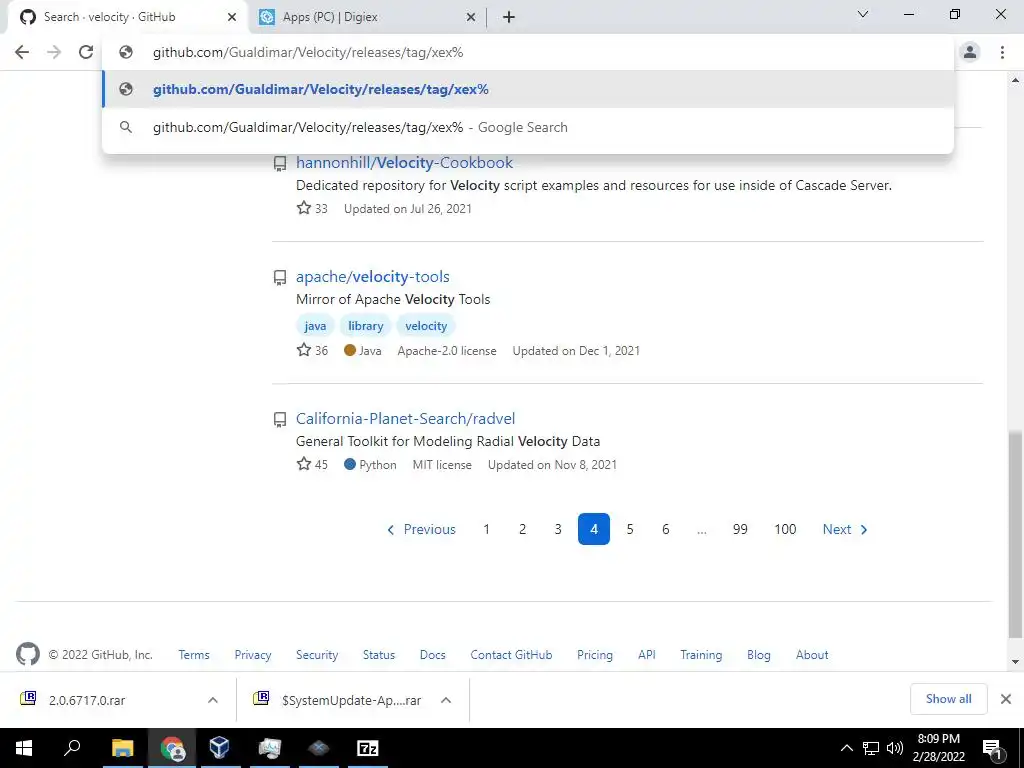The width and height of the screenshot is (1024, 768).
Task: Open California-Planet-Search/radvel repository
Action: click(405, 419)
